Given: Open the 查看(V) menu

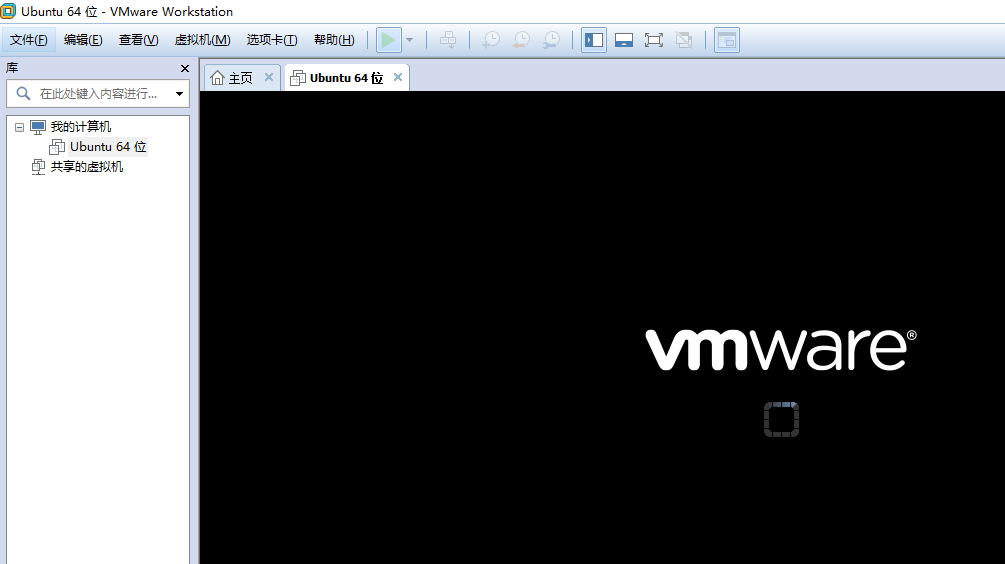Looking at the screenshot, I should pyautogui.click(x=138, y=40).
